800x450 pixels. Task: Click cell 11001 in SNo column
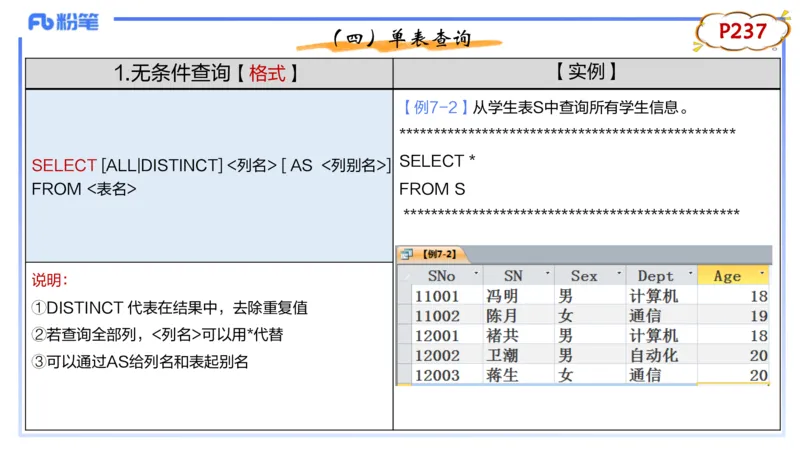pos(447,296)
